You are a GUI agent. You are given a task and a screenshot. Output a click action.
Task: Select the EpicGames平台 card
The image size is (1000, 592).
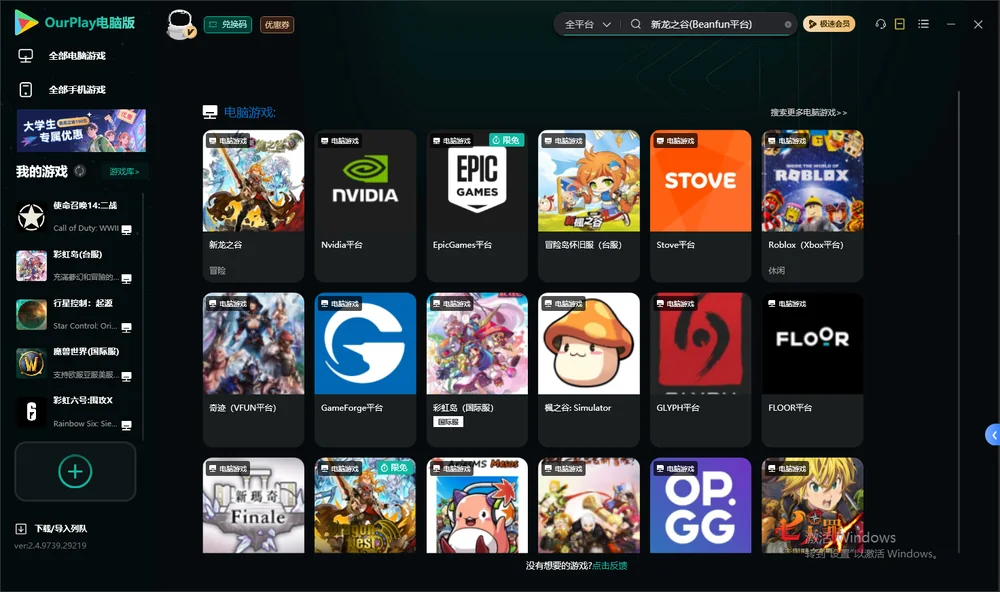tap(477, 205)
